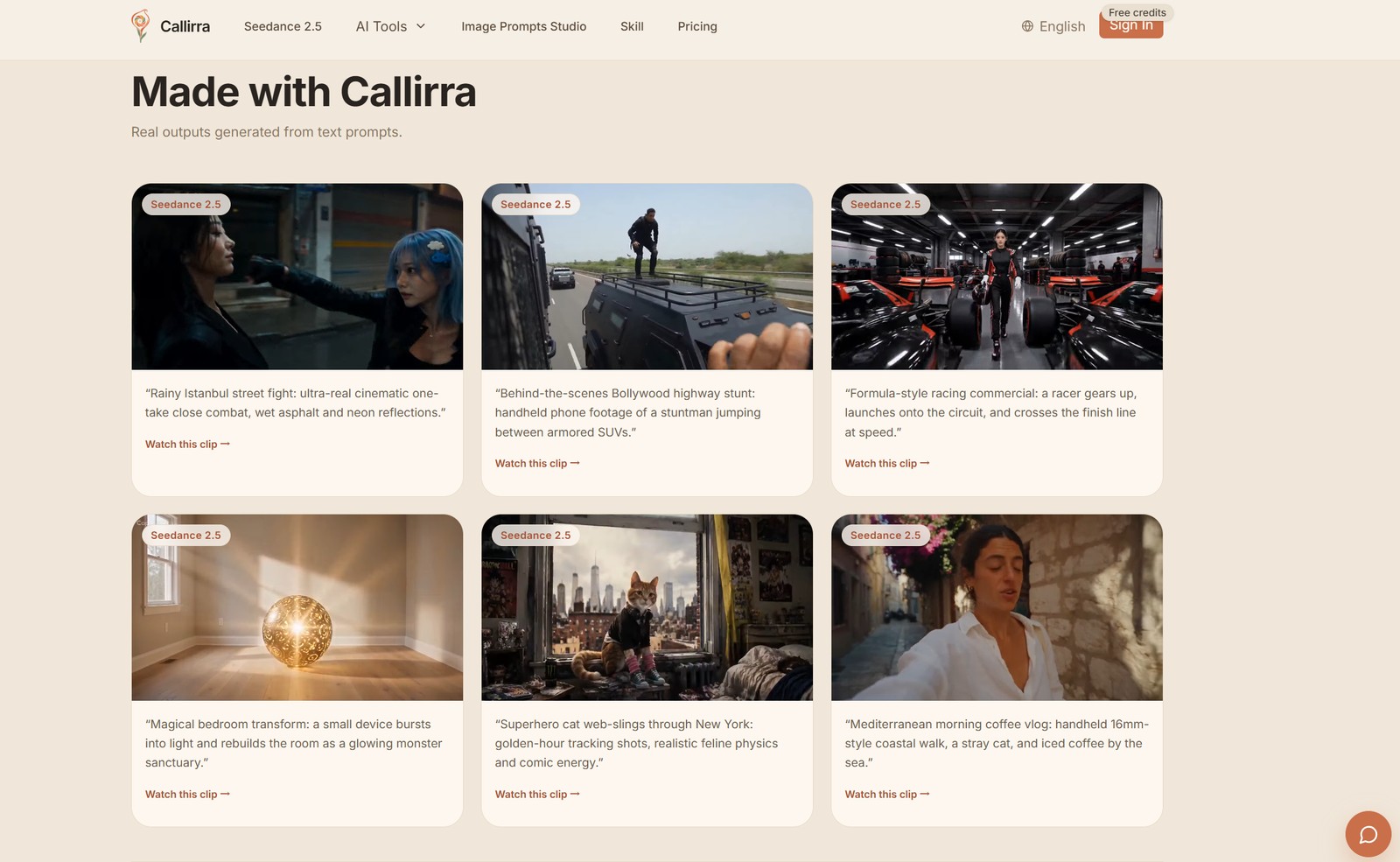Click the Callirra brand name

(x=185, y=26)
